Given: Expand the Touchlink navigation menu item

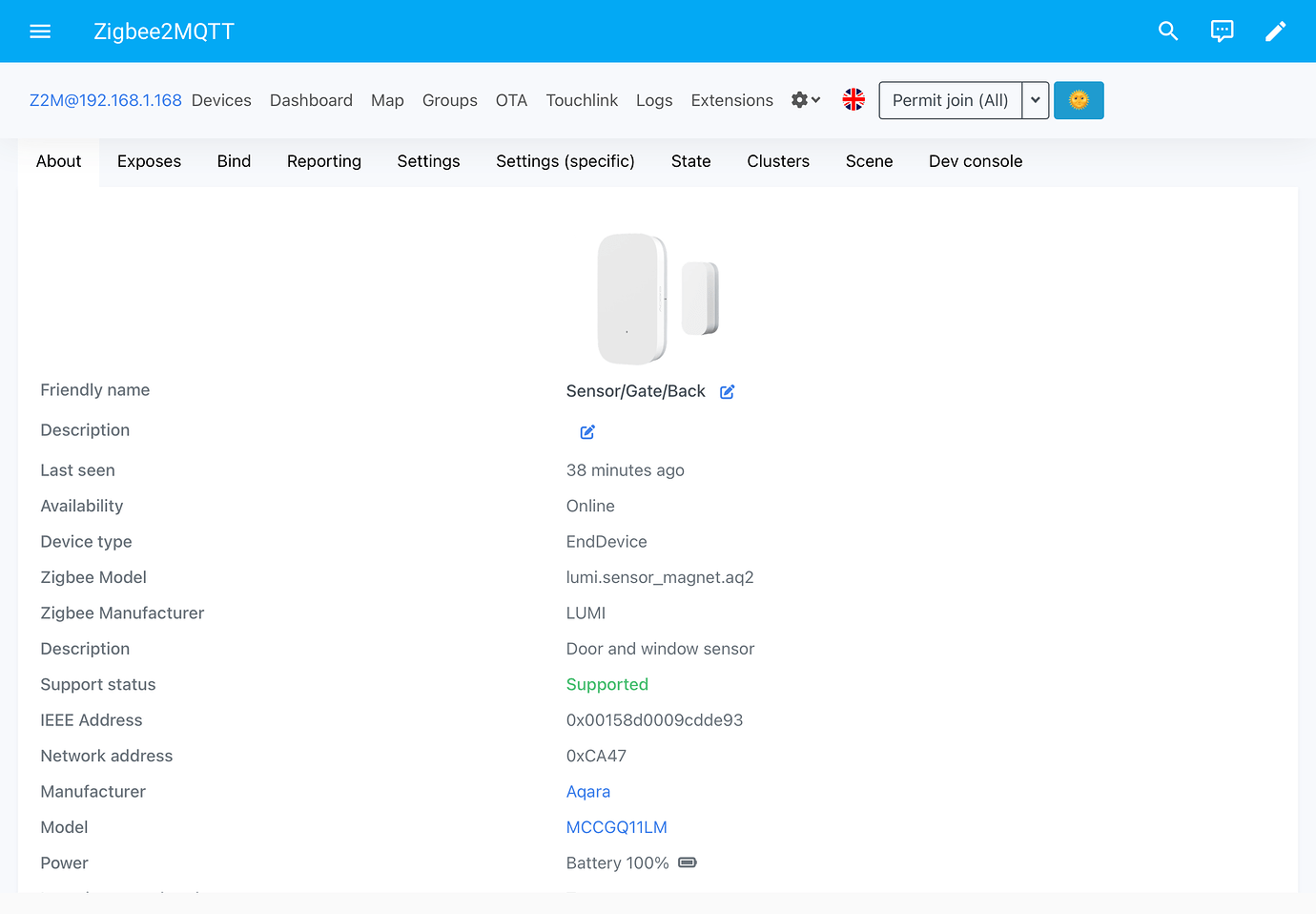Looking at the screenshot, I should [x=582, y=99].
